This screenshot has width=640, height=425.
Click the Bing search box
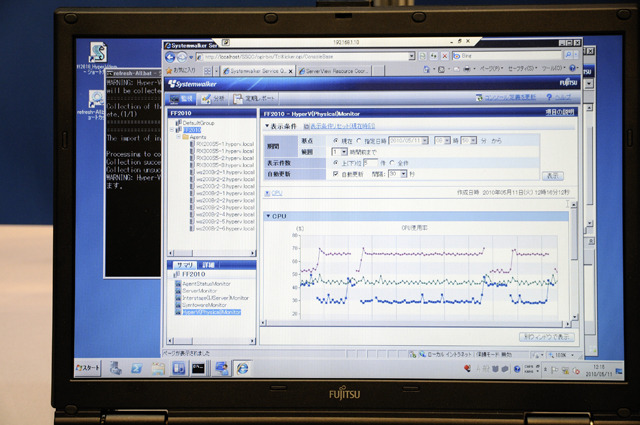[x=508, y=55]
